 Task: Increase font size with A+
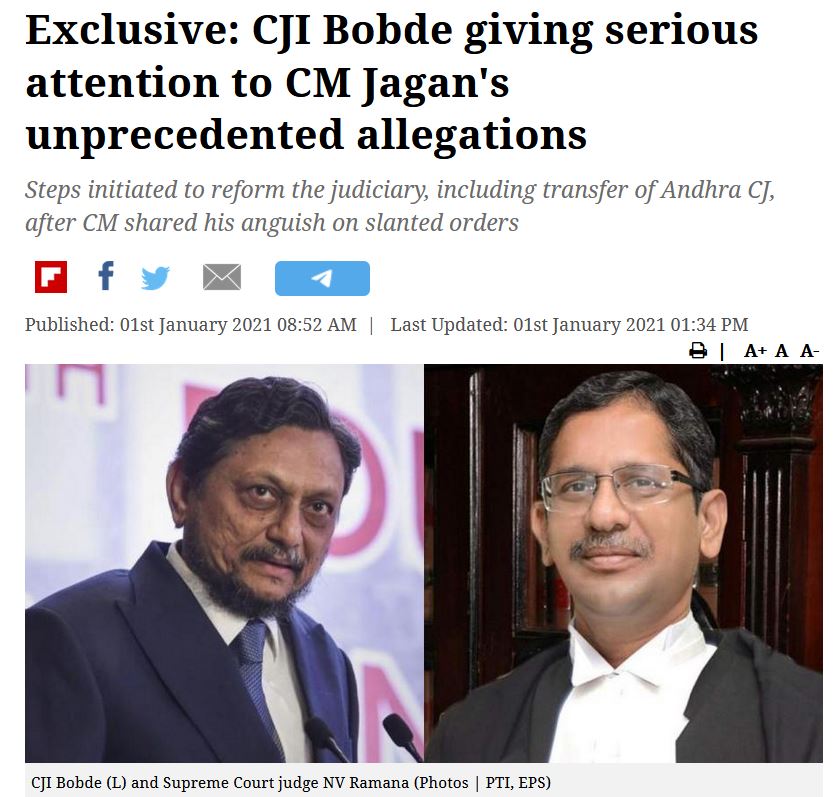(754, 351)
